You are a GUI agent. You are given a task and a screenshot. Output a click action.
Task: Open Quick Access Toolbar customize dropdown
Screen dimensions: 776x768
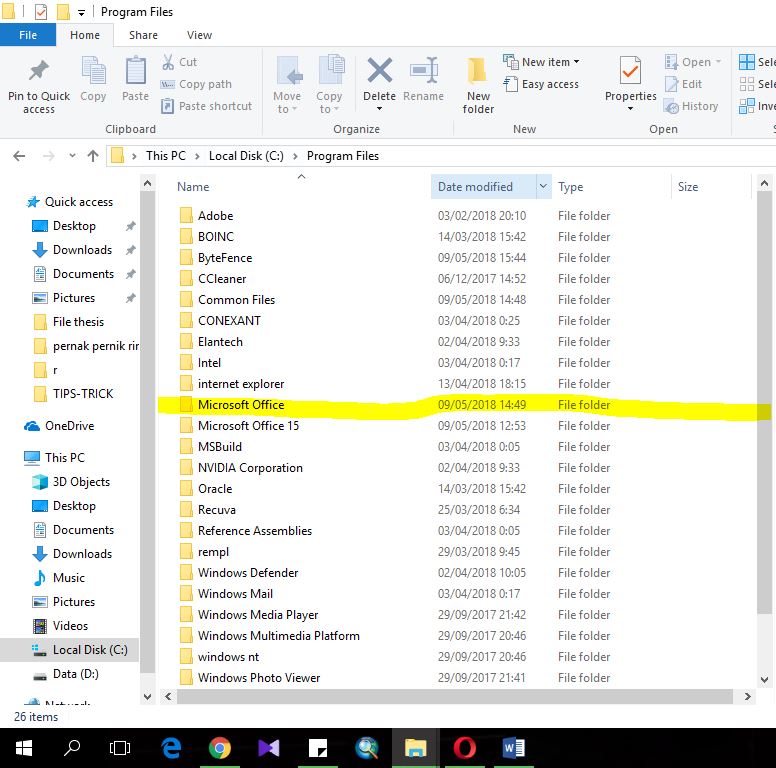(x=81, y=13)
